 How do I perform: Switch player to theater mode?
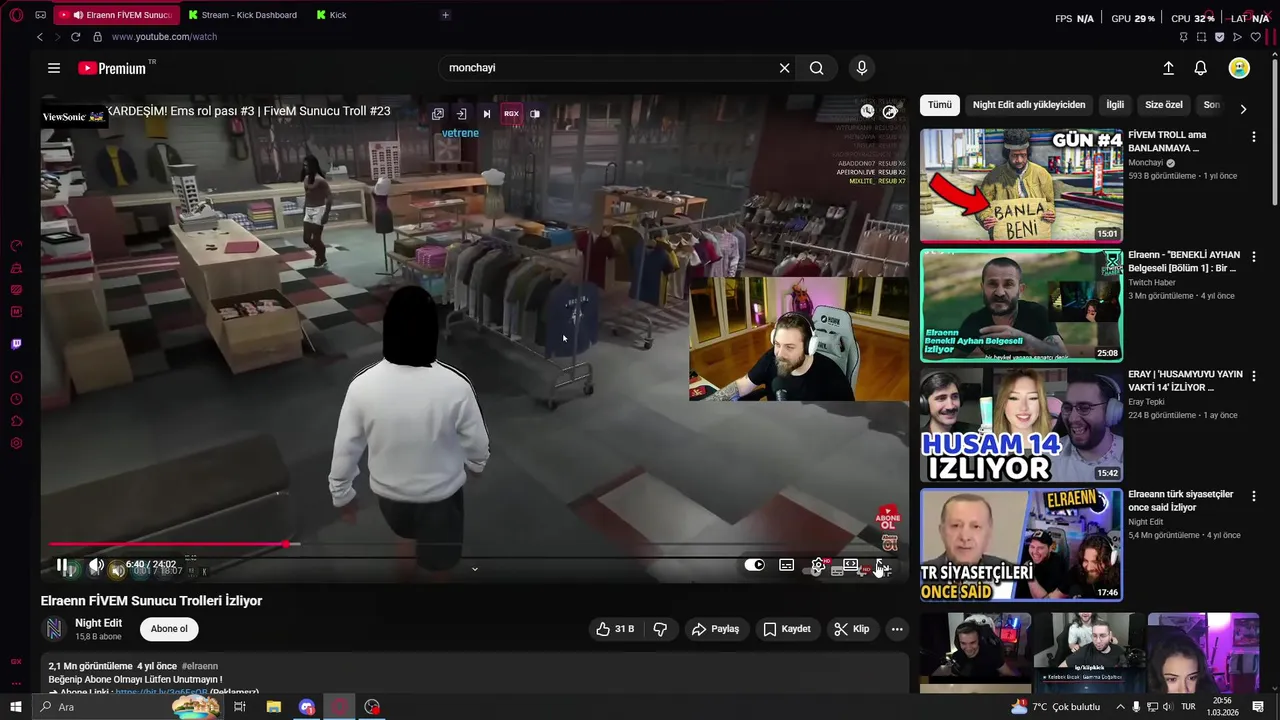(x=850, y=565)
